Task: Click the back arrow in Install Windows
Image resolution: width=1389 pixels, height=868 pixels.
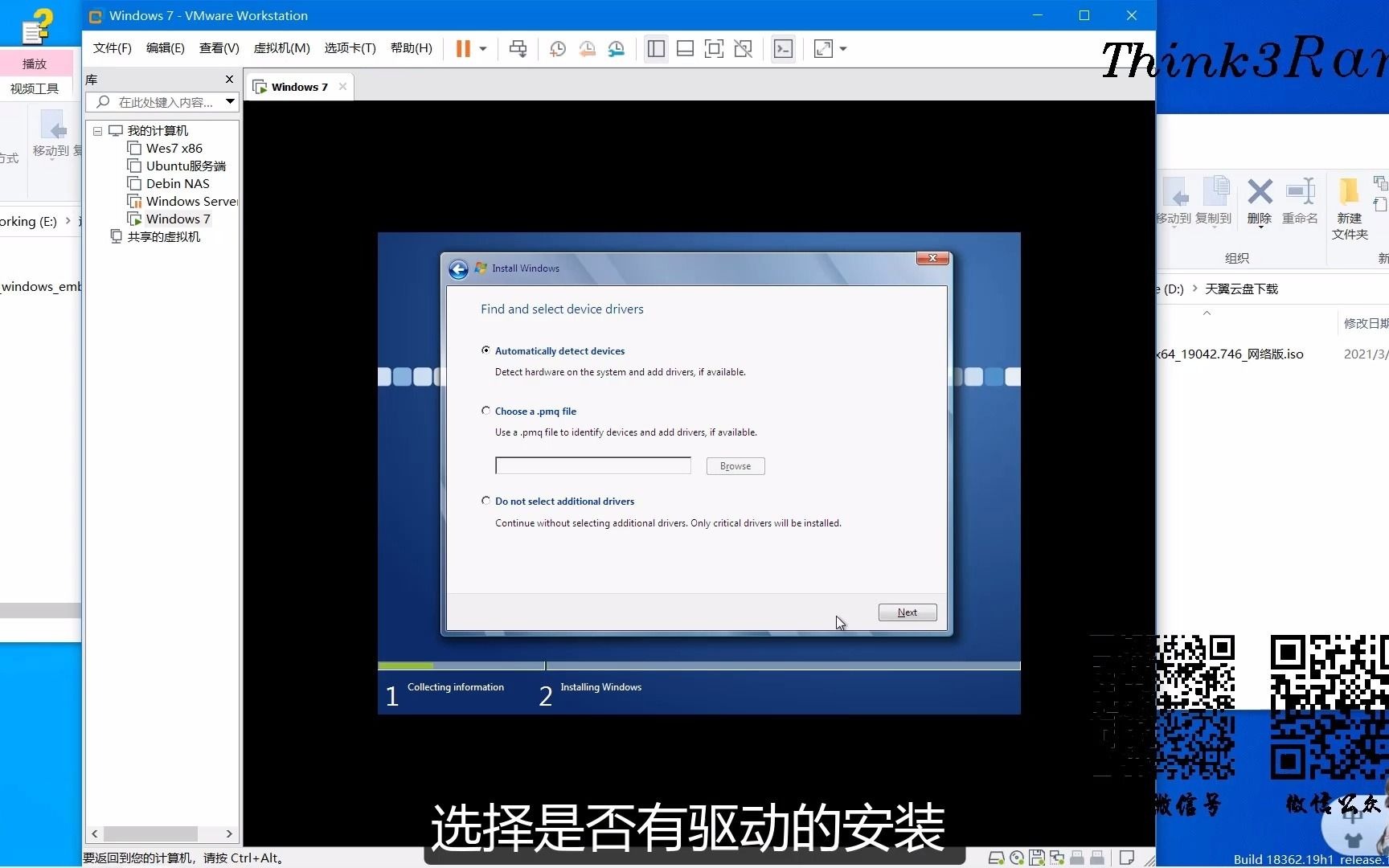Action: click(x=458, y=269)
